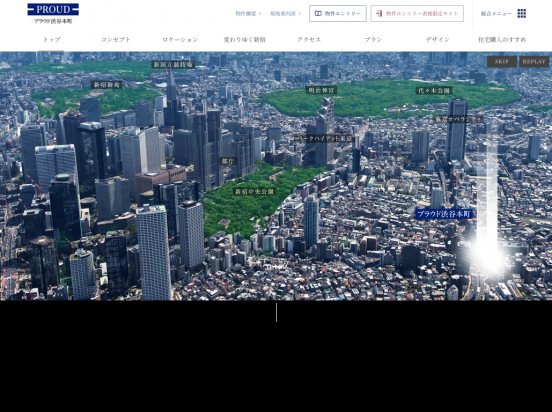552x412 pixels.
Task: Click the 都庁 label
Action: click(228, 161)
